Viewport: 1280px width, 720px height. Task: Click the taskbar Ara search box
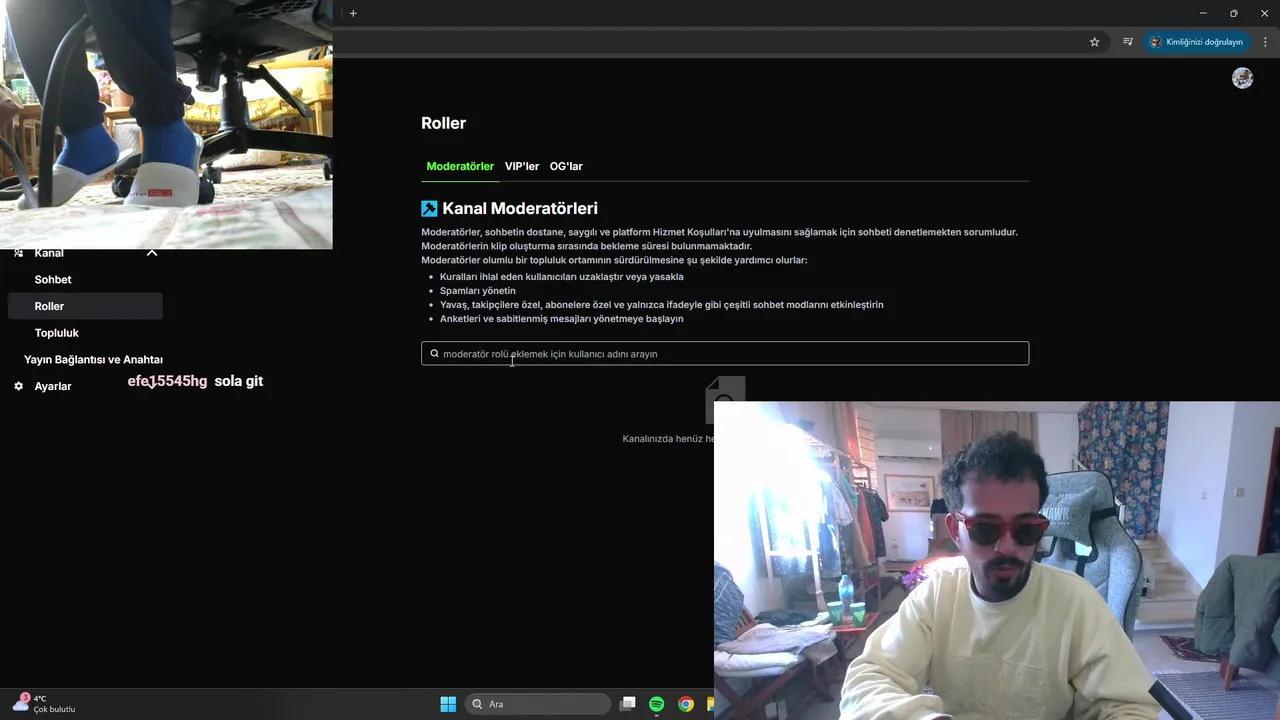[x=538, y=704]
